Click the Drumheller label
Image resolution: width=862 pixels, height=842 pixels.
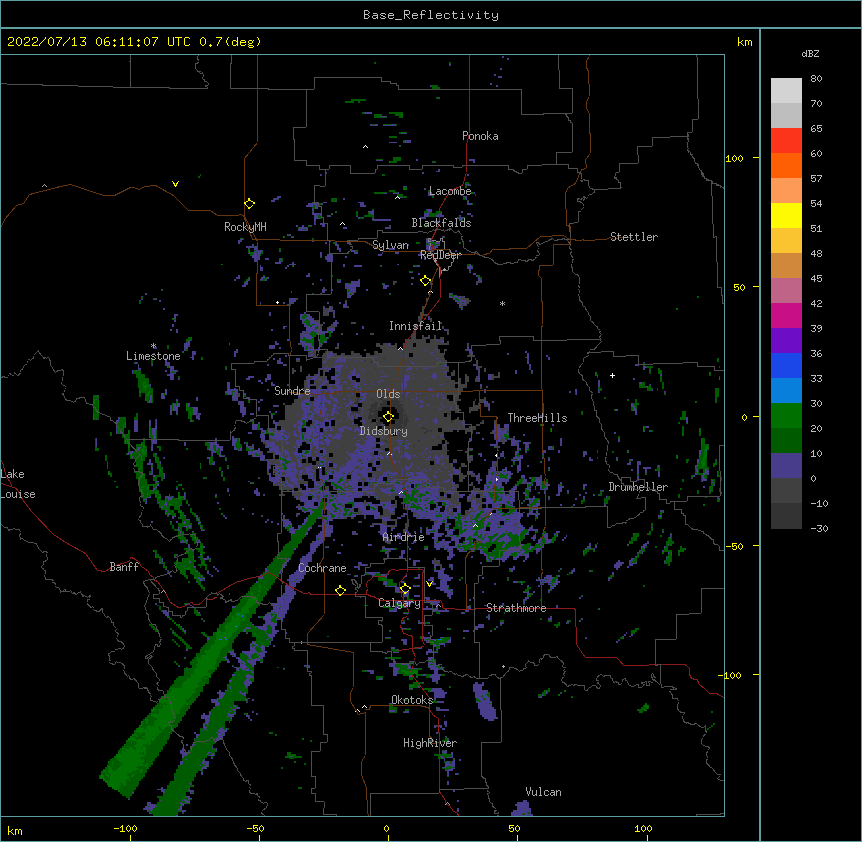click(x=638, y=487)
